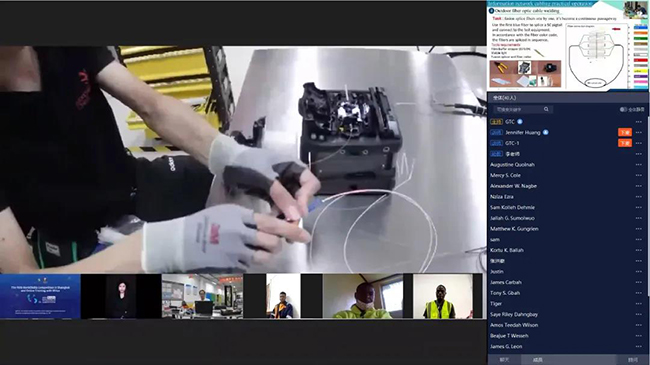Click the orange button on Jennifer Huang's row
Viewport: 650px width, 365px height.
pos(625,132)
